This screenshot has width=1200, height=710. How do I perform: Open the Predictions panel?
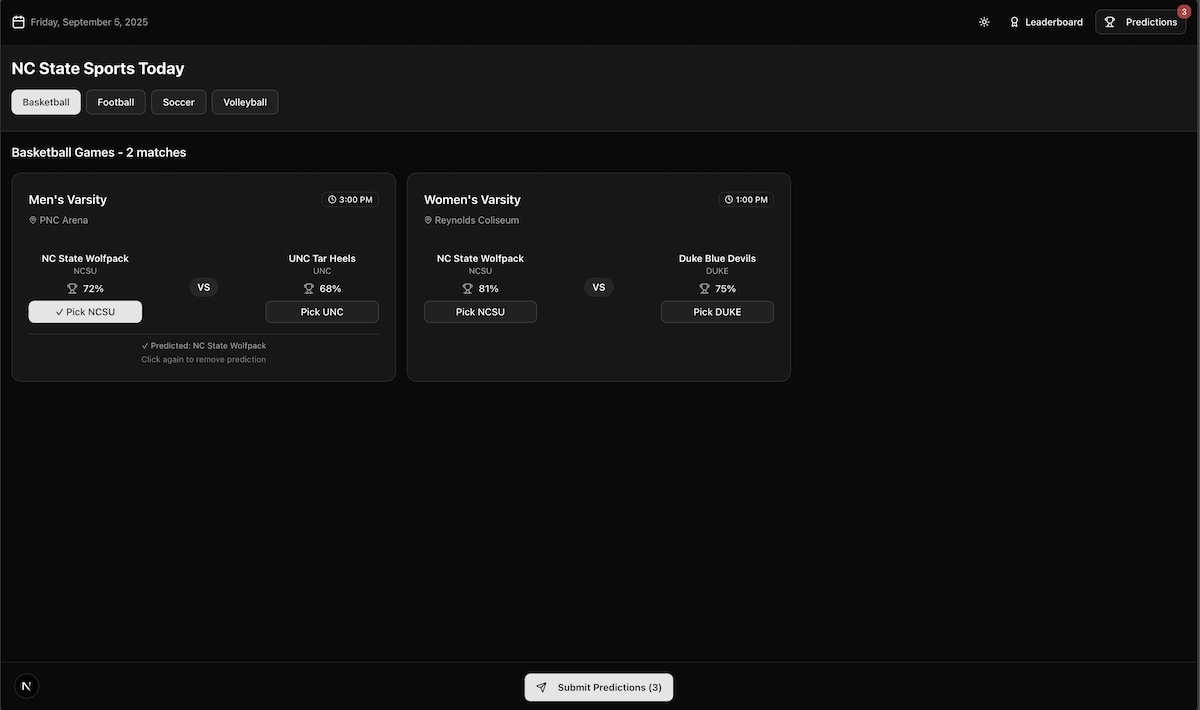pyautogui.click(x=1140, y=22)
